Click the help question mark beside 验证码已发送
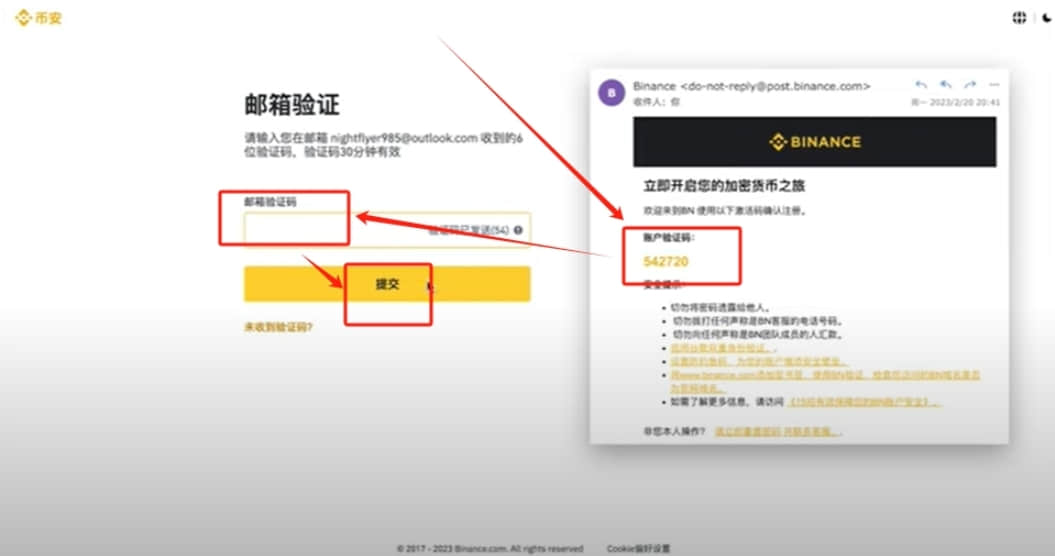 click(518, 230)
